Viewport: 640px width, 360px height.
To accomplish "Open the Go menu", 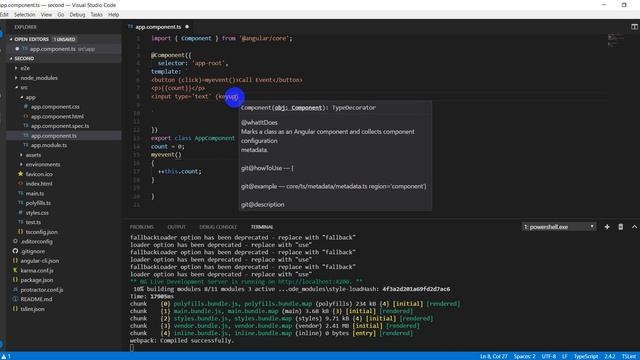I will (60, 15).
